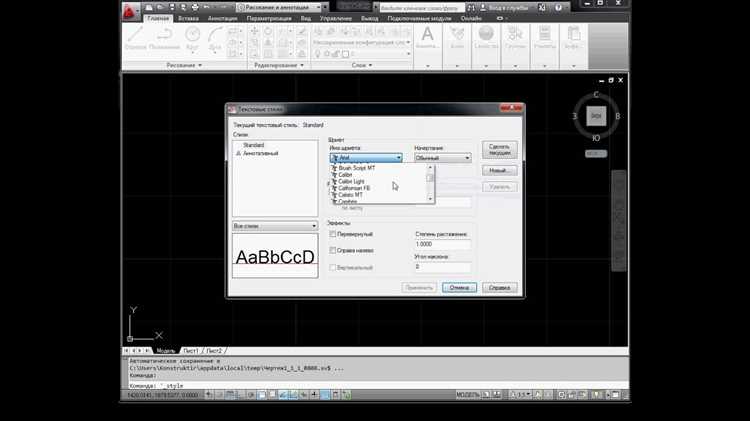Click the Отмена button

click(x=459, y=288)
